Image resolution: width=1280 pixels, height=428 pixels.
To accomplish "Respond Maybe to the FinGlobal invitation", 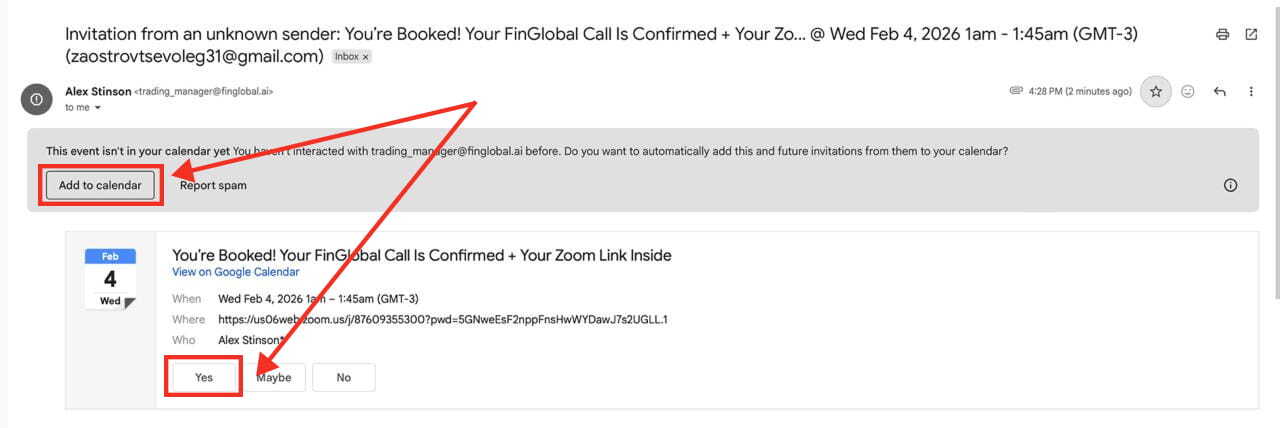I will point(273,377).
